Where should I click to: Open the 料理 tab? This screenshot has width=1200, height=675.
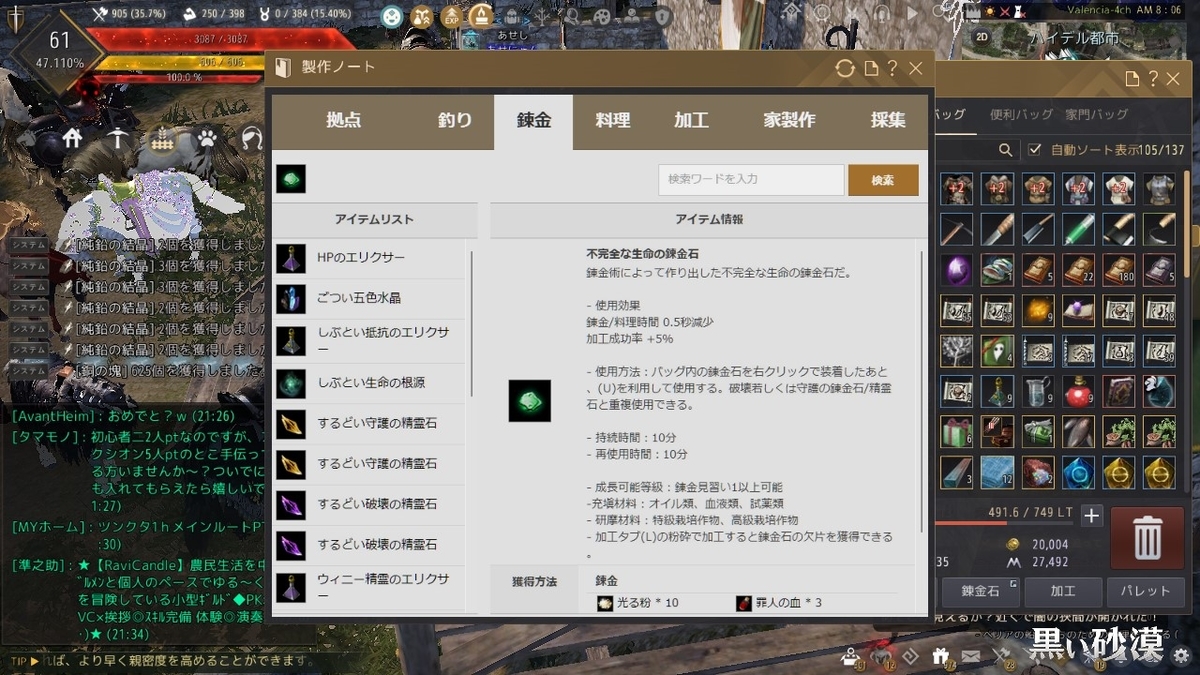(x=611, y=119)
